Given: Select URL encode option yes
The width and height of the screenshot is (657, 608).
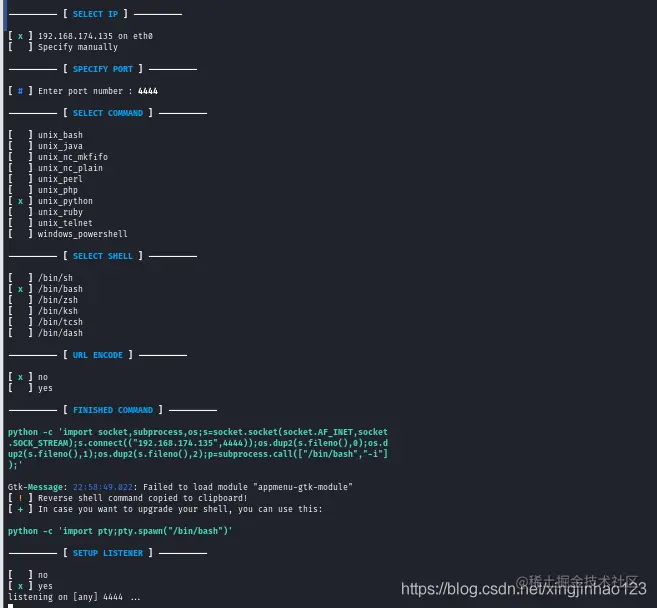Looking at the screenshot, I should [31, 388].
